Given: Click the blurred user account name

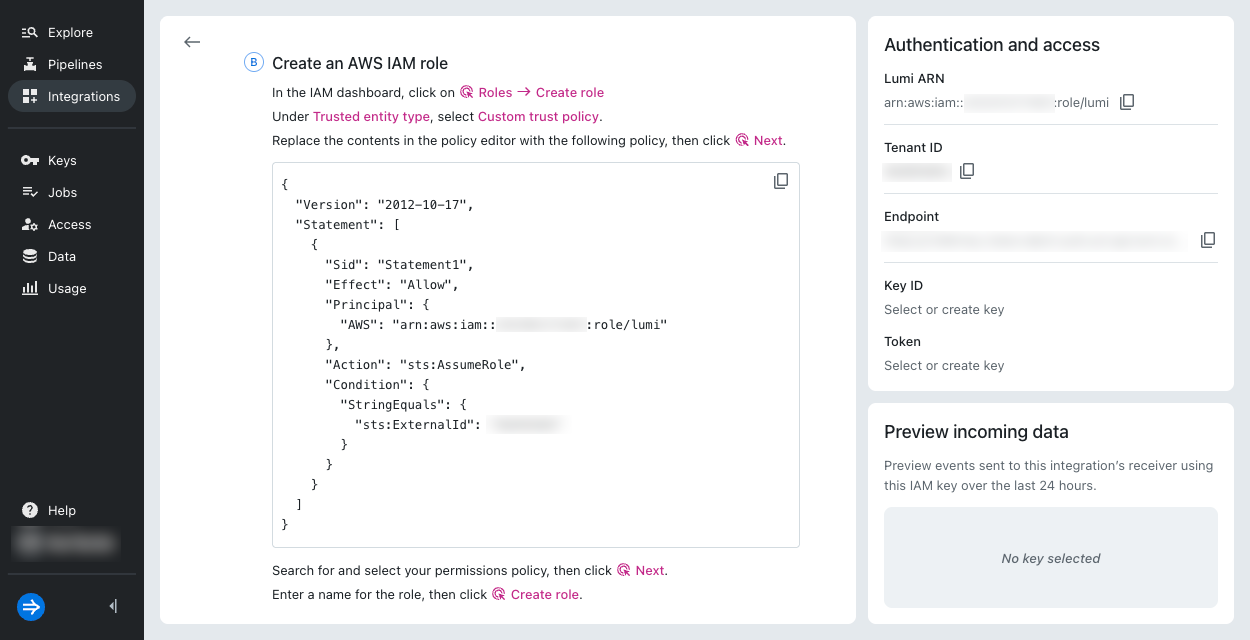Looking at the screenshot, I should [65, 542].
